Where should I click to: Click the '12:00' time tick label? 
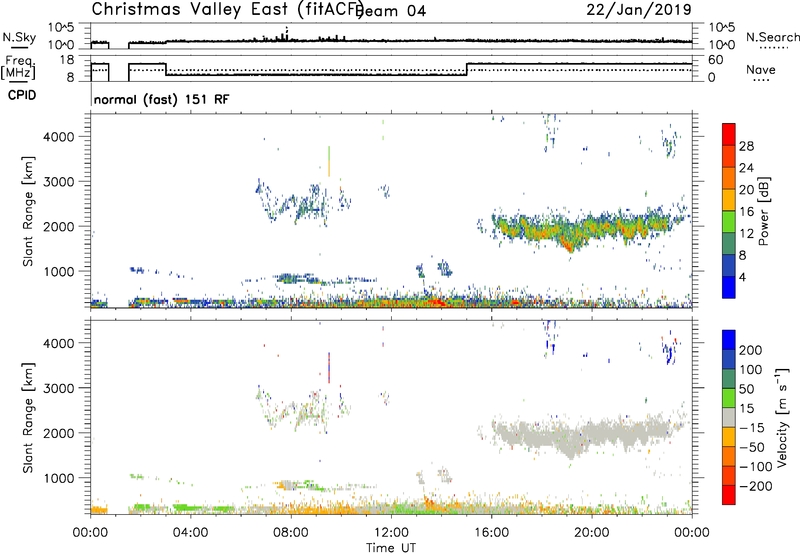point(391,533)
